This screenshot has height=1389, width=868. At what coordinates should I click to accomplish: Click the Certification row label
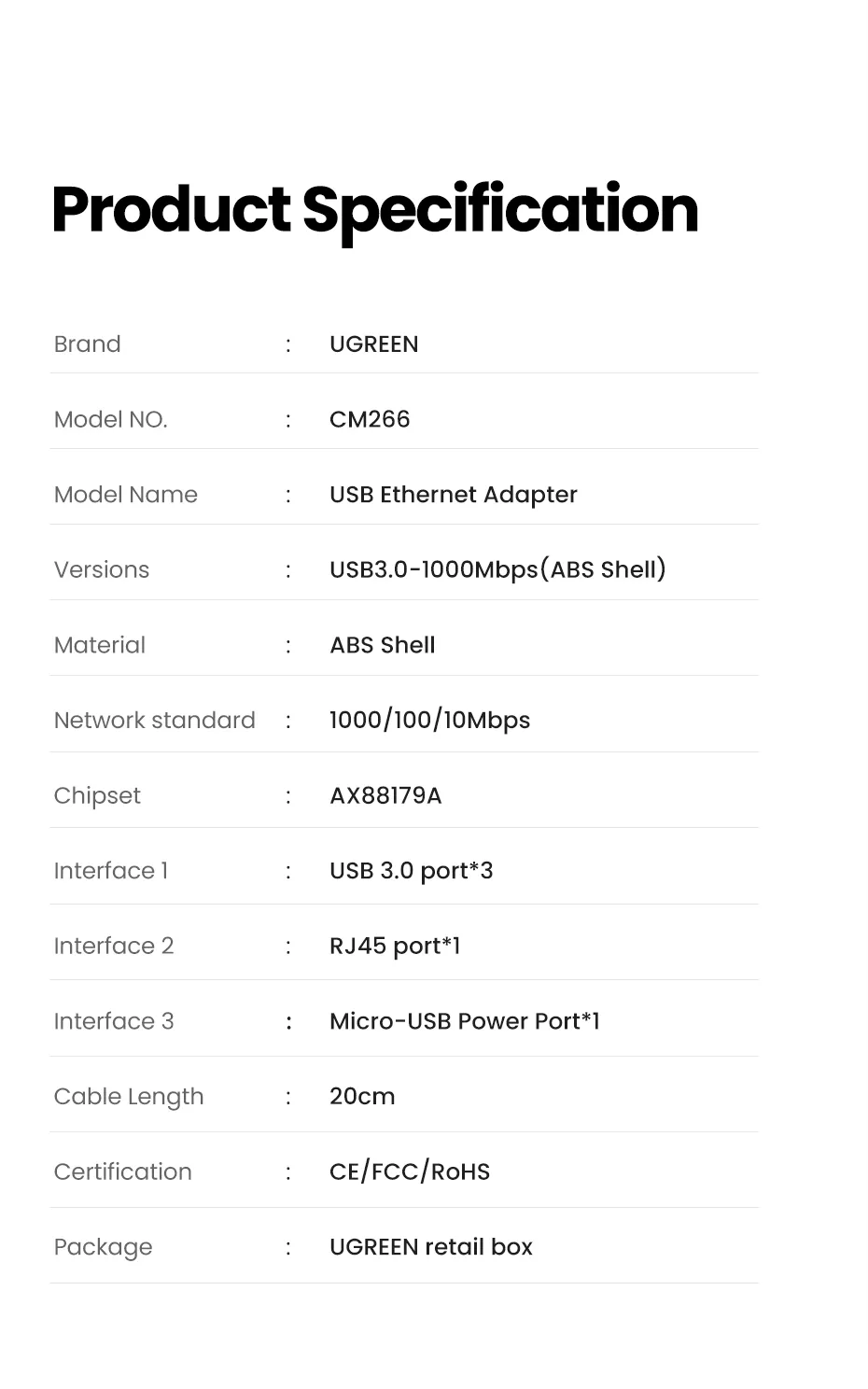(122, 1172)
